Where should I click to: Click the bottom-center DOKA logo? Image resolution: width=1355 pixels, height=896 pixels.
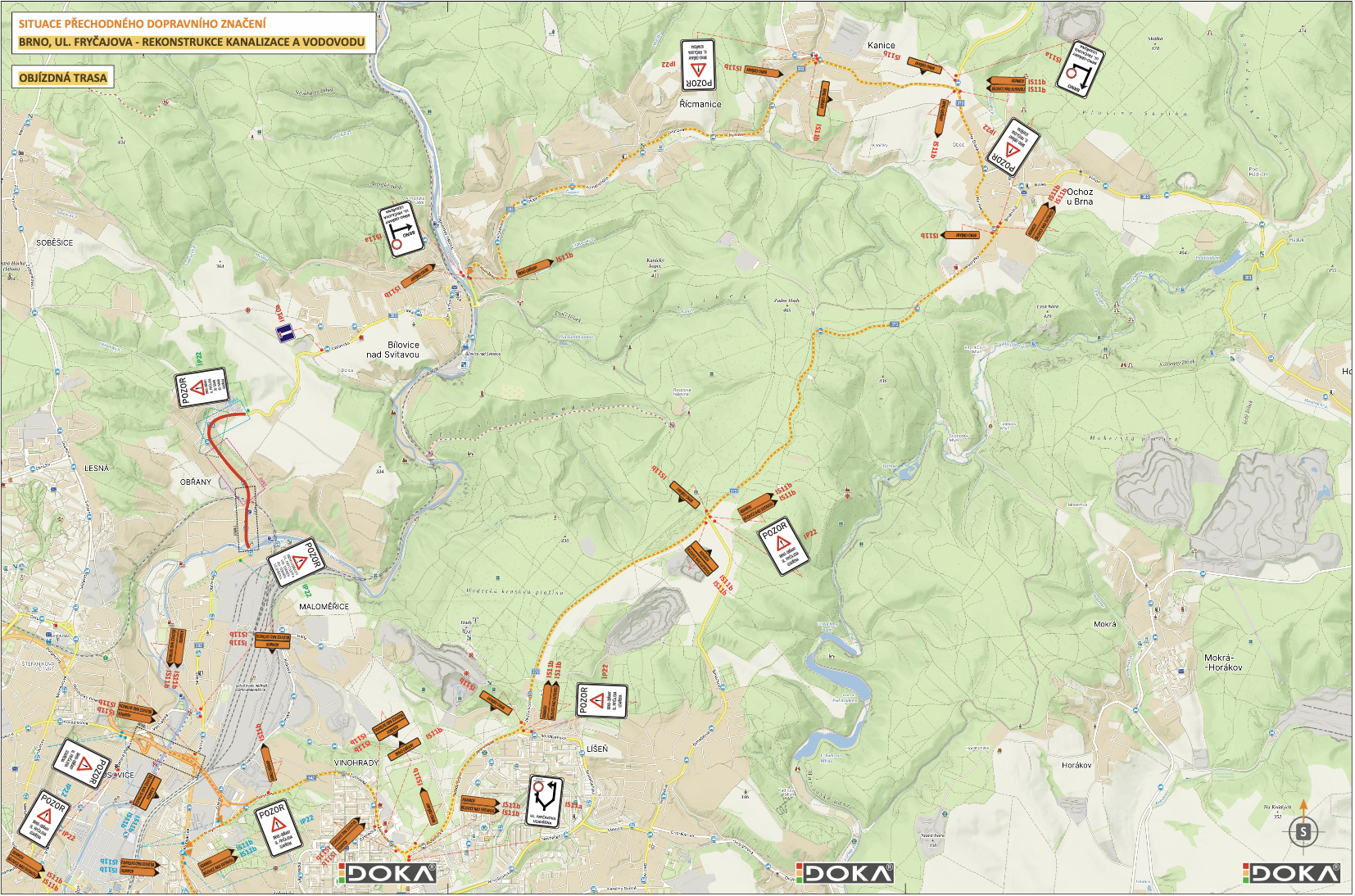tap(845, 873)
